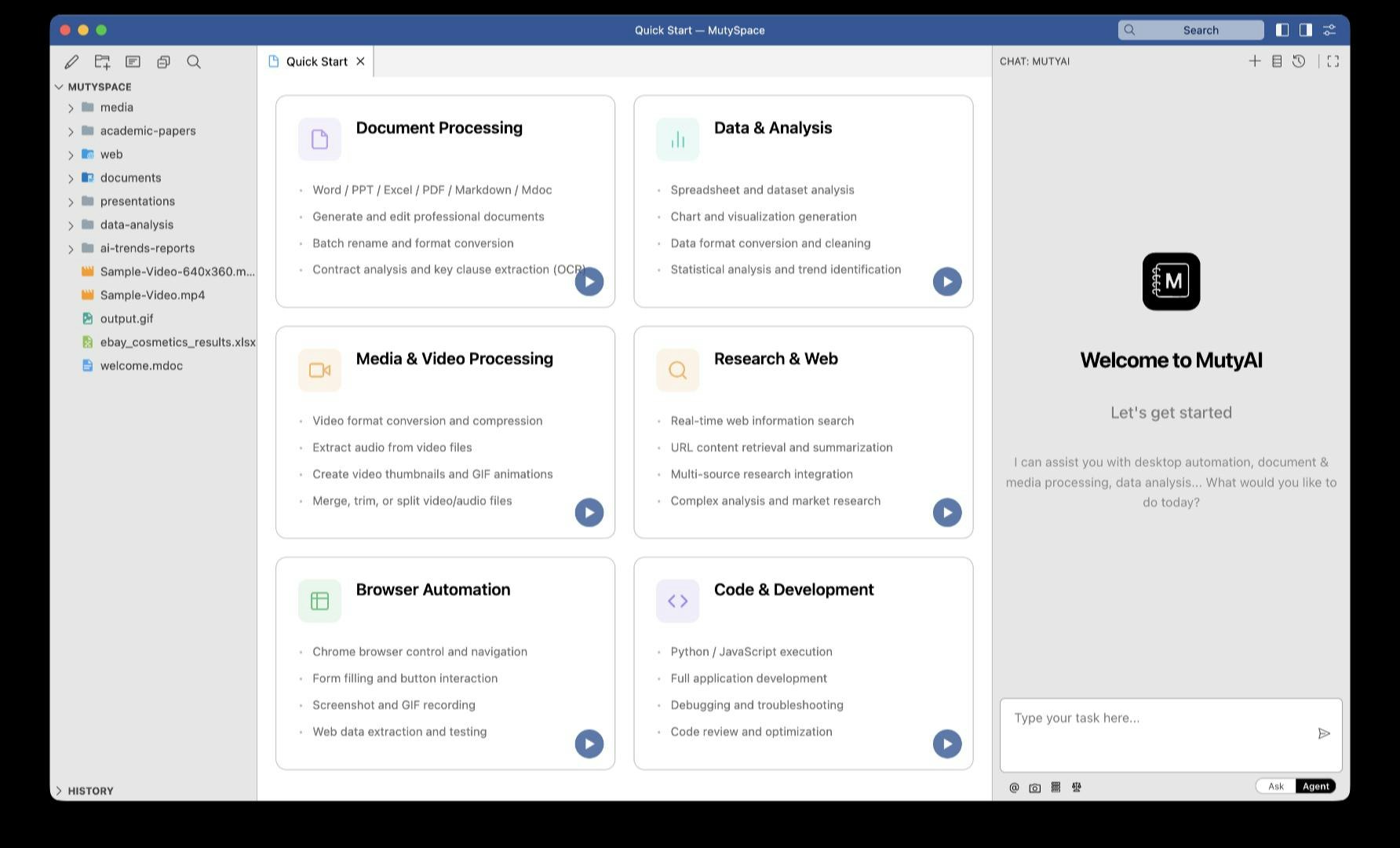Expand the HISTORY section
1400x848 pixels.
pos(59,791)
